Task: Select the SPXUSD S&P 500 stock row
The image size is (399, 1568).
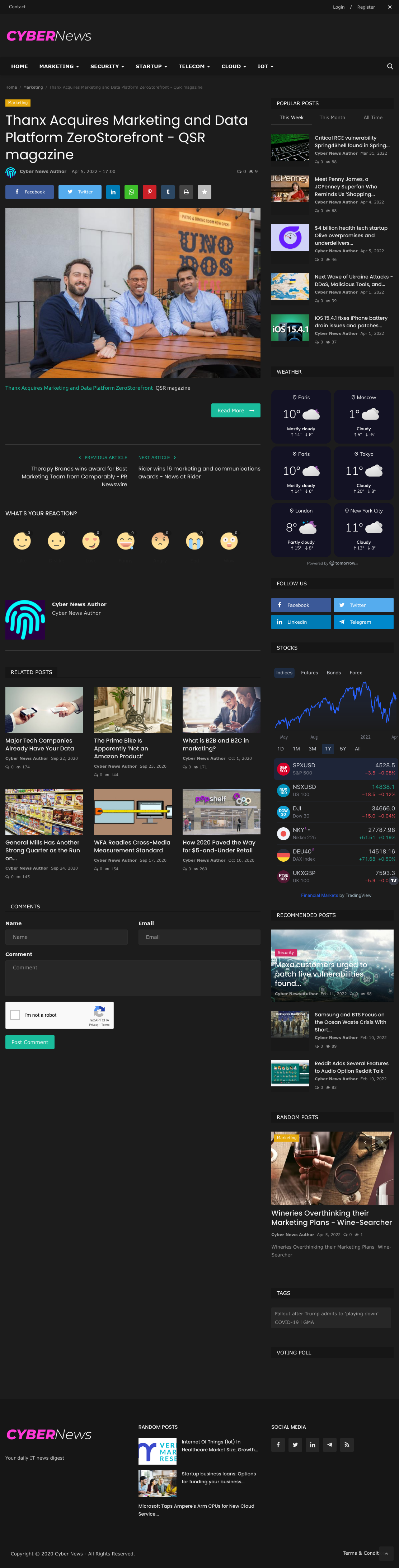Action: pyautogui.click(x=335, y=769)
